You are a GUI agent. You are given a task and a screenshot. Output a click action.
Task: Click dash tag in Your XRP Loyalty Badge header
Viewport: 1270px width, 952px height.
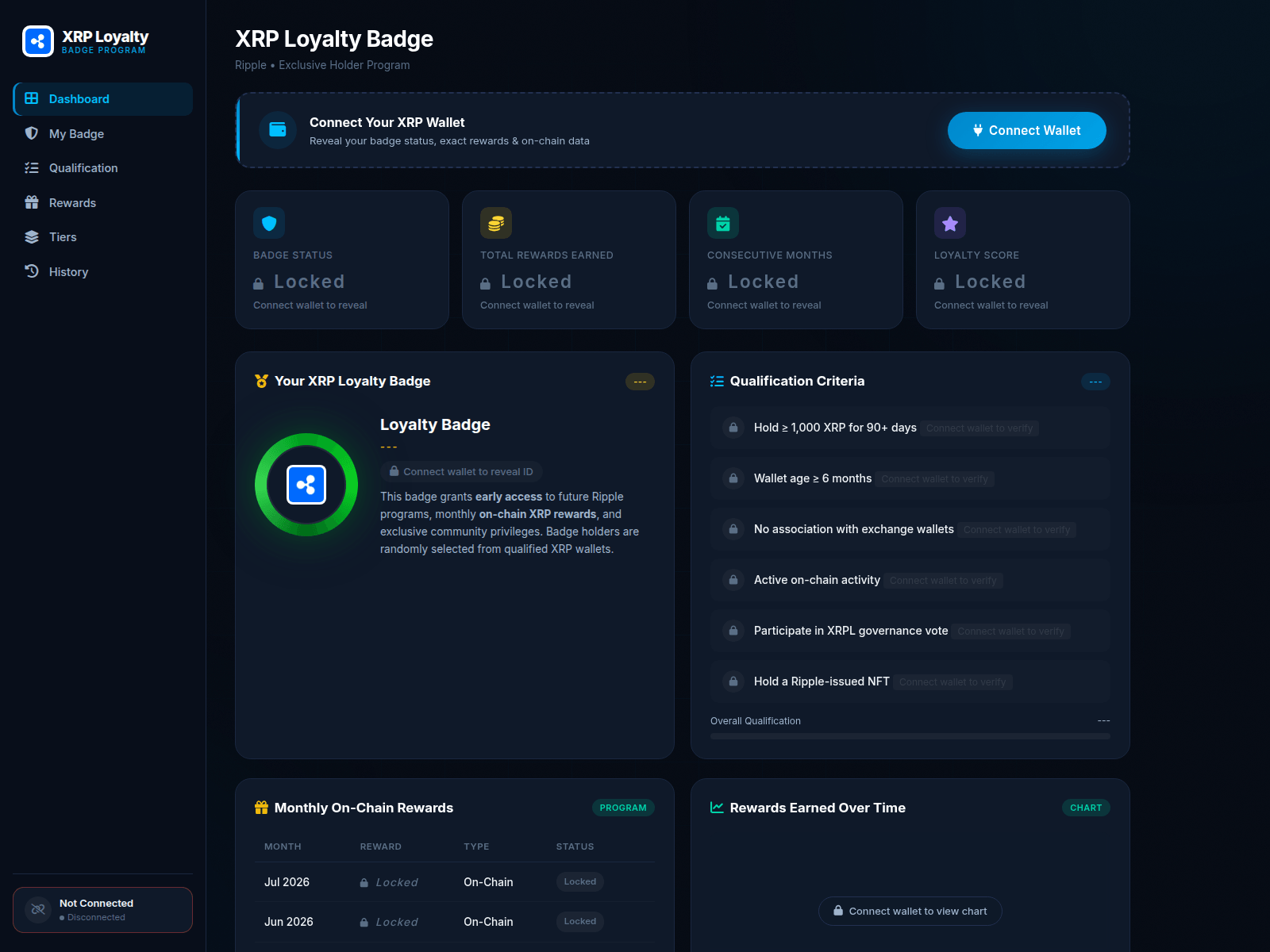(x=640, y=382)
